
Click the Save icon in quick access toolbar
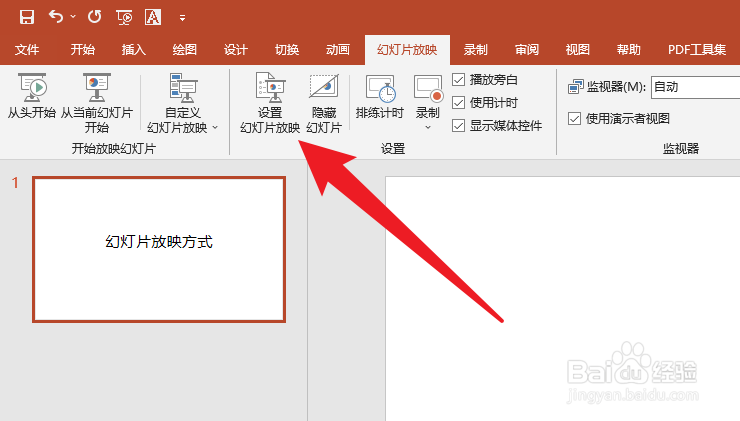tap(26, 17)
